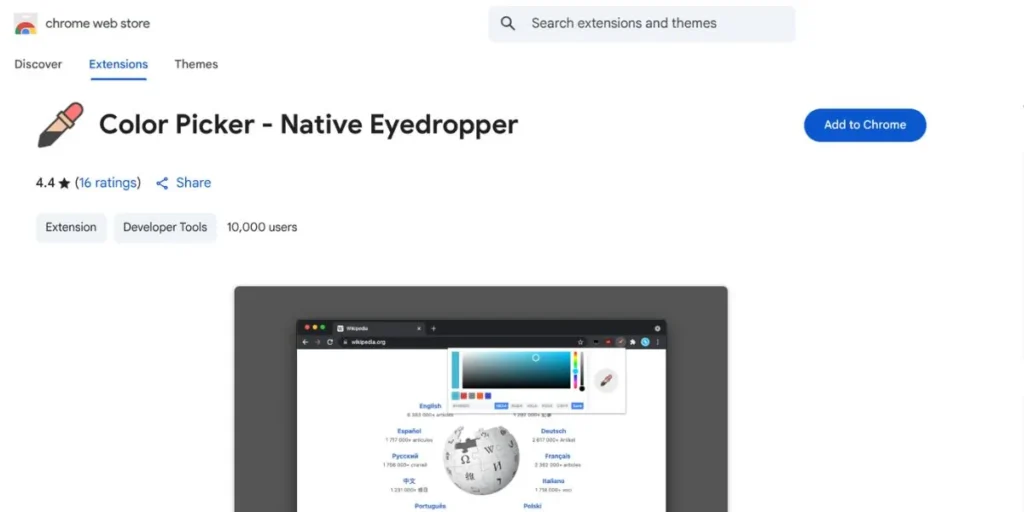Click the Italiano link in the Wikipedia preview
This screenshot has width=1024, height=512.
(x=553, y=481)
